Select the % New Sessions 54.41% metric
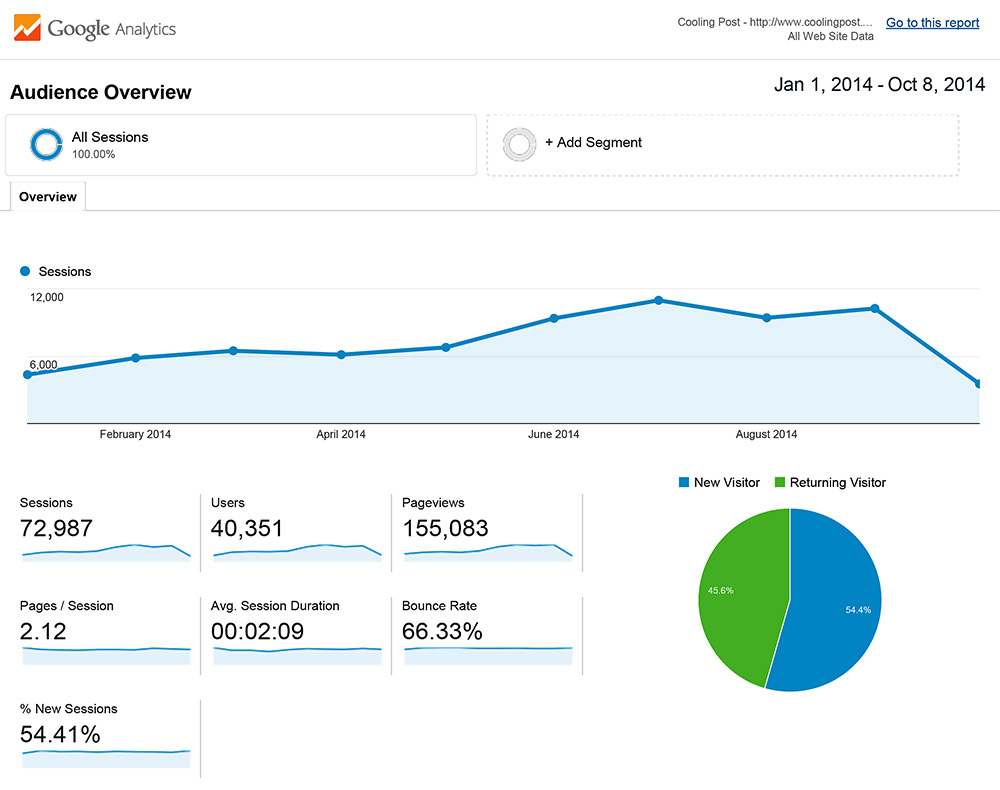The image size is (1000, 790). [x=105, y=735]
